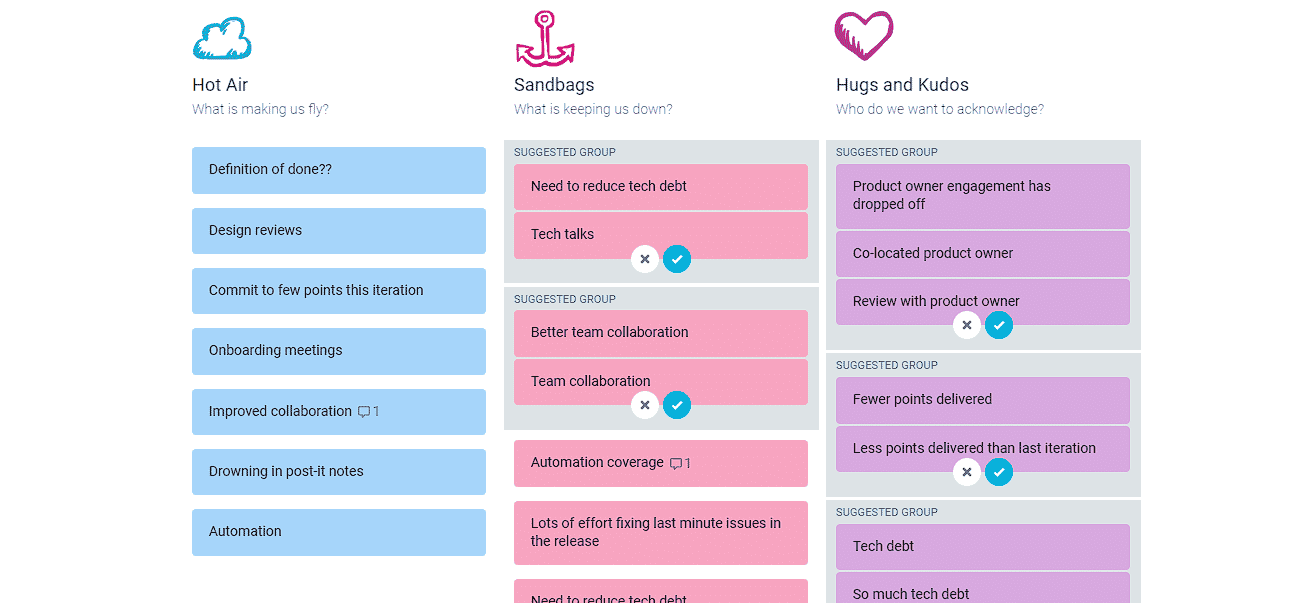The width and height of the screenshot is (1315, 603).
Task: Accept the Tech talks suggested group checkmark
Action: 677,259
